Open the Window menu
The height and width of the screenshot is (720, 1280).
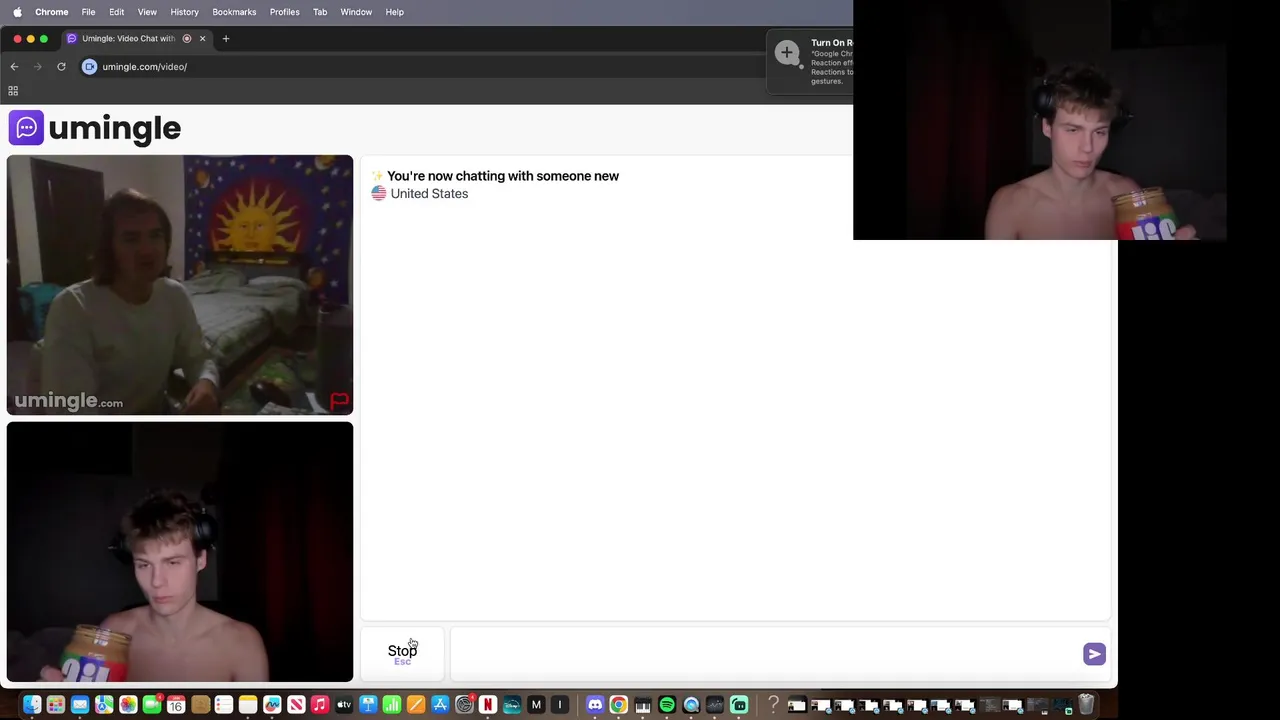(x=356, y=12)
